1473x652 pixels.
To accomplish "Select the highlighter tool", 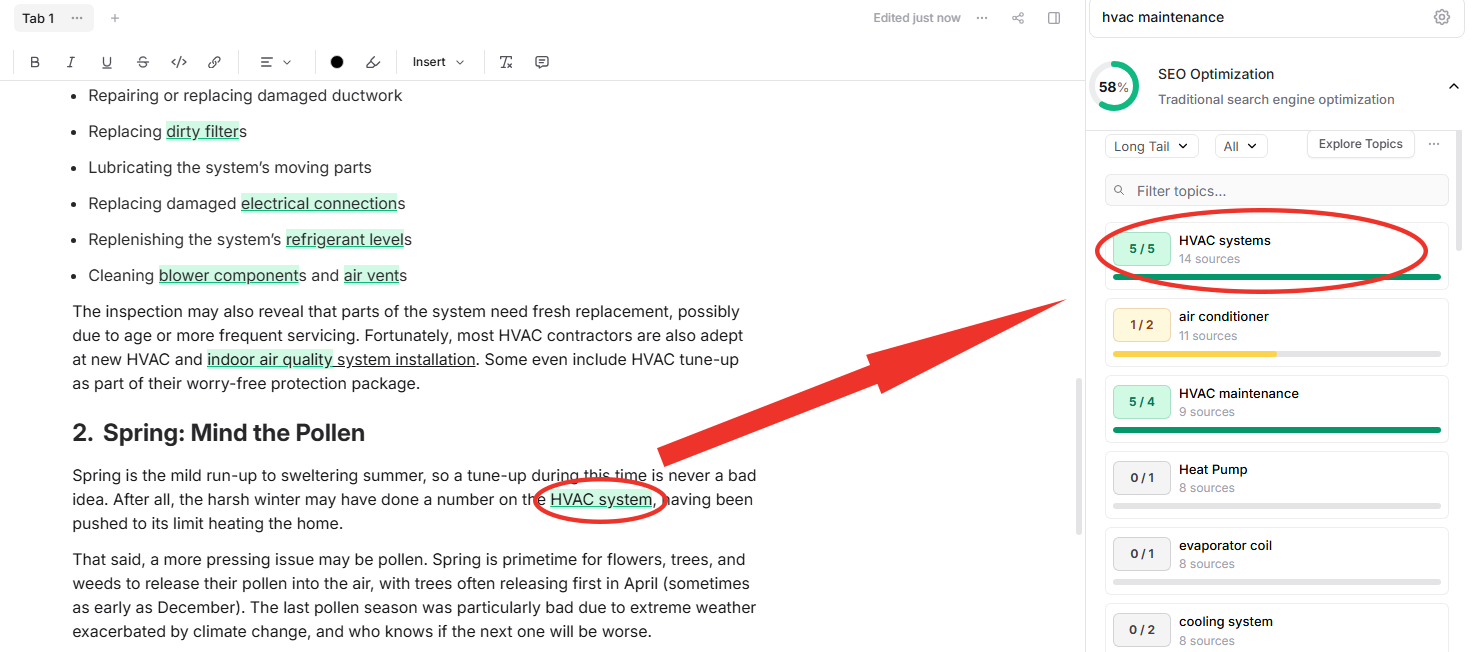I will click(x=373, y=62).
